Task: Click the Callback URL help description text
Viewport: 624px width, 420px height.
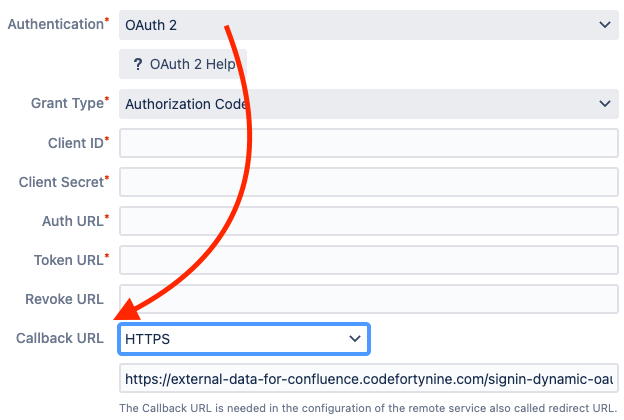Action: [x=368, y=408]
